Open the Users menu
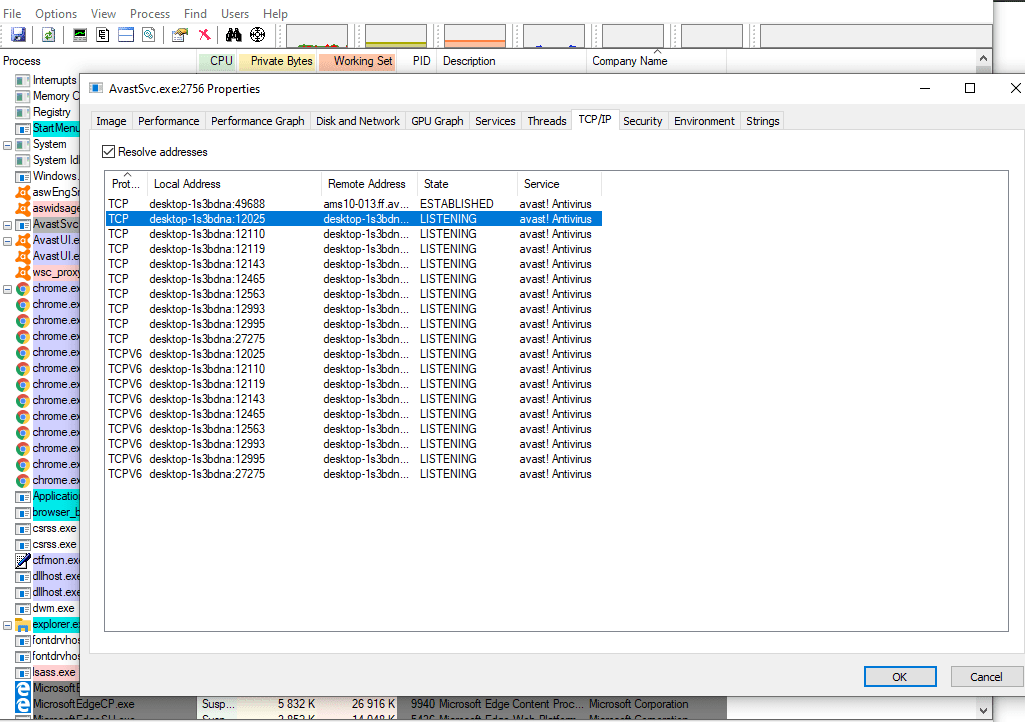The height and width of the screenshot is (722, 1025). tap(235, 13)
